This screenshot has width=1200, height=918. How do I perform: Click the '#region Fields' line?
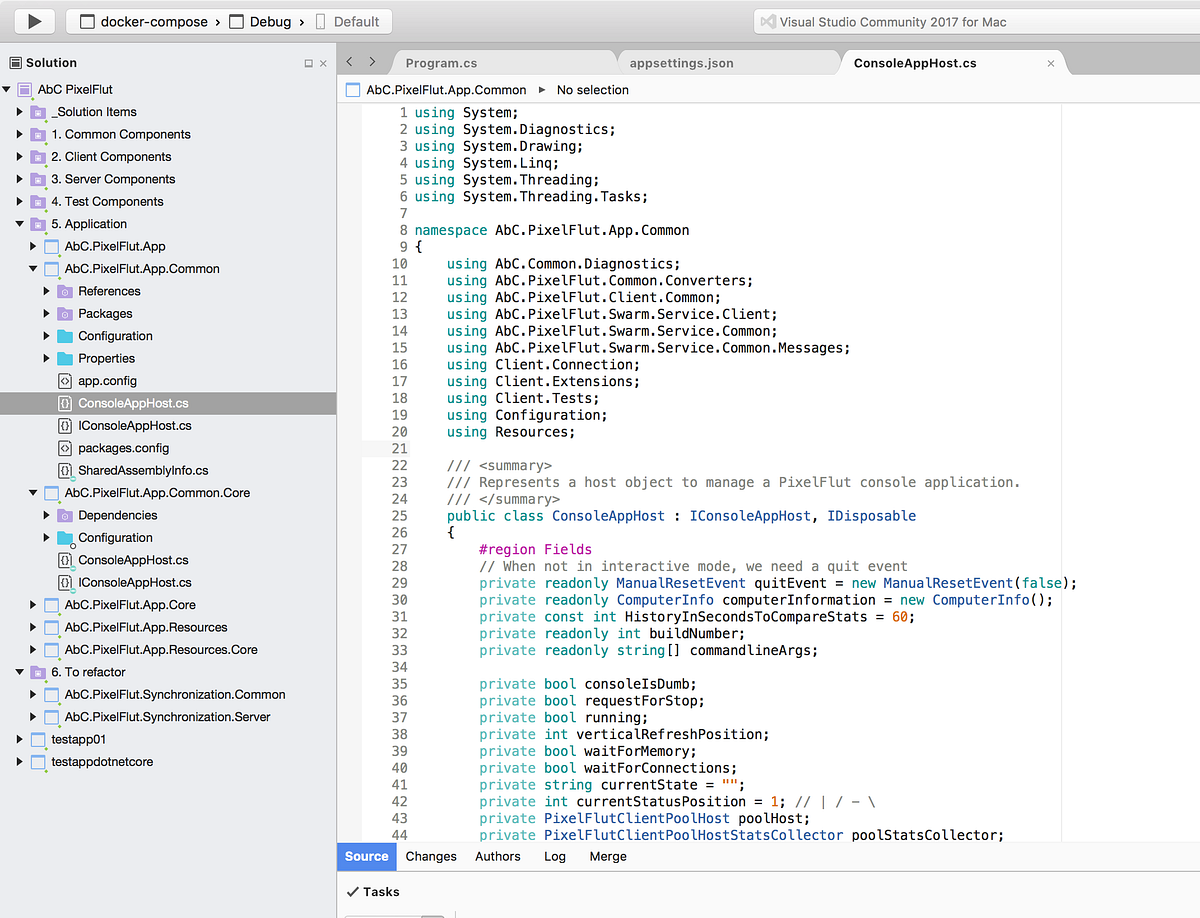click(535, 549)
